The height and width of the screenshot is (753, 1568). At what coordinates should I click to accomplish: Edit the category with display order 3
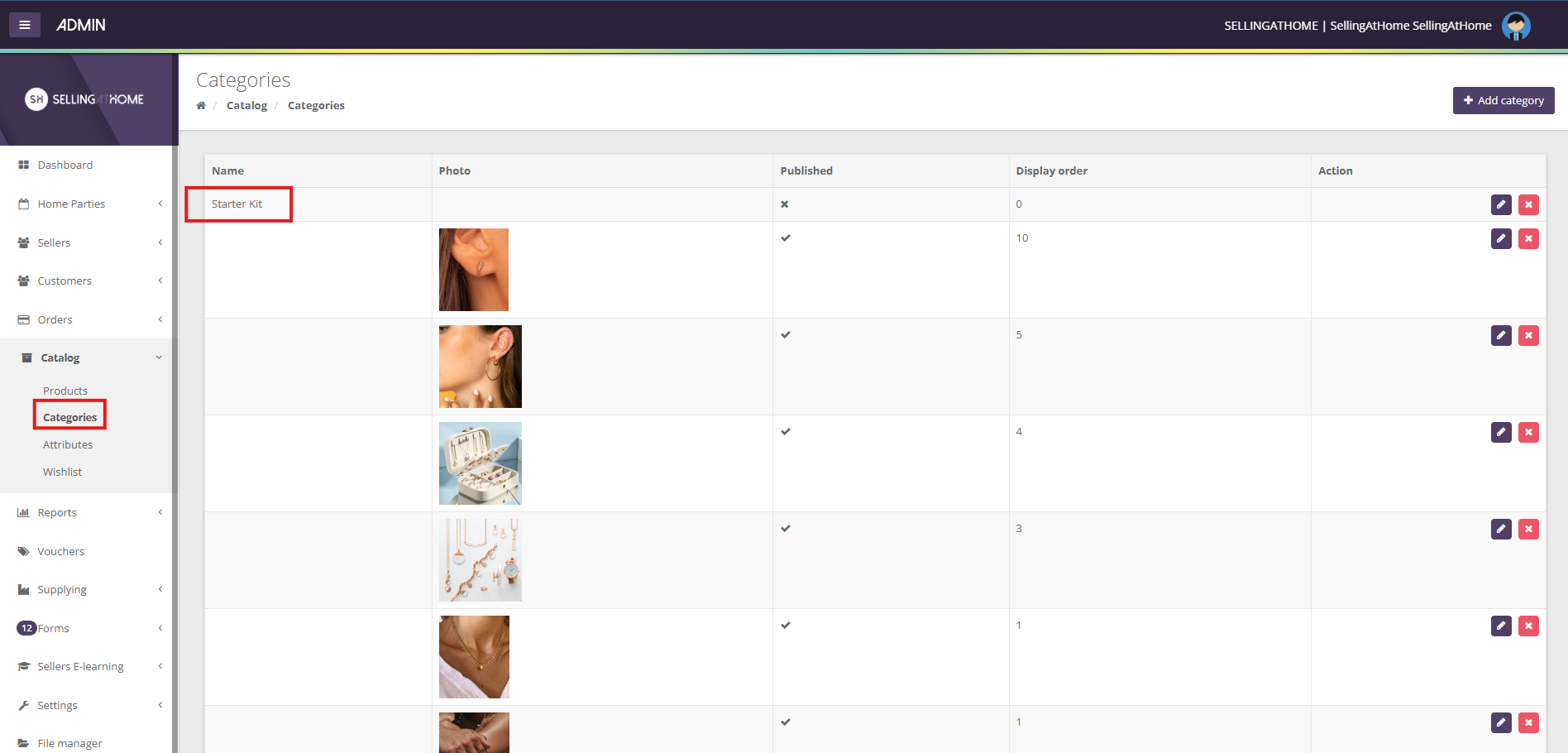(1501, 529)
